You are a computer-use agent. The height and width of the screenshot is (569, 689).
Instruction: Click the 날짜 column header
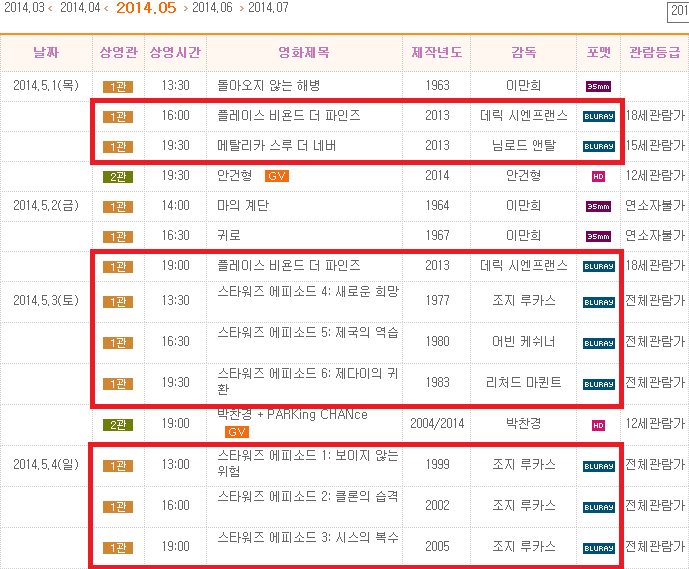pos(46,52)
